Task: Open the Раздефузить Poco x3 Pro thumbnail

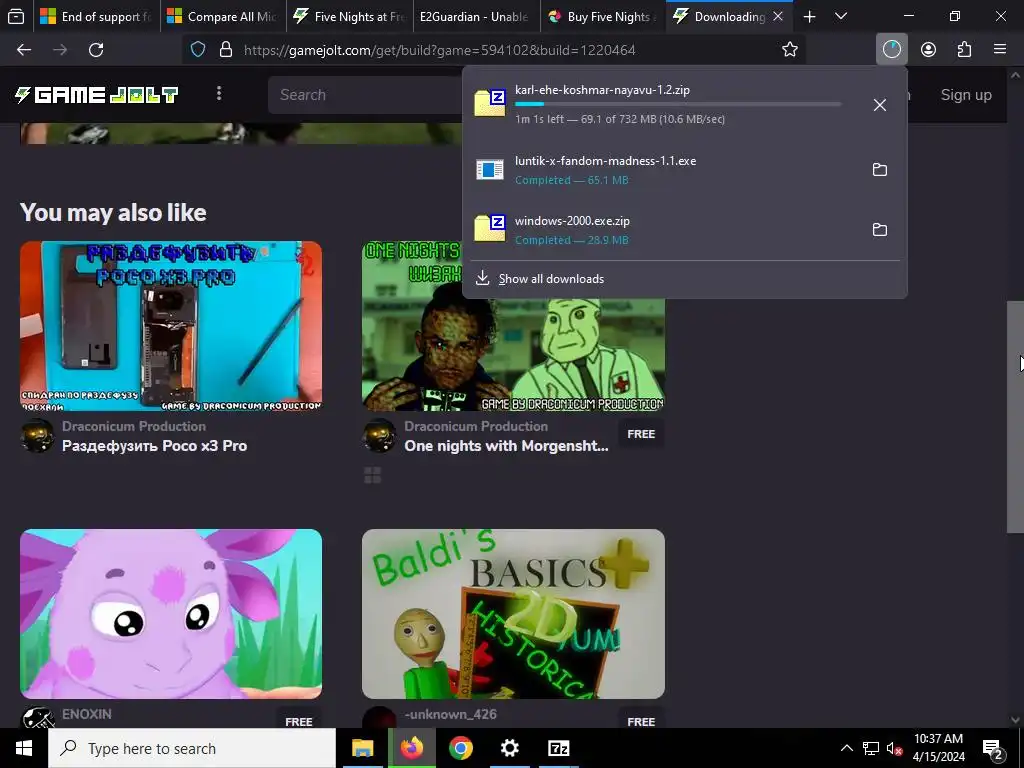Action: pos(171,326)
